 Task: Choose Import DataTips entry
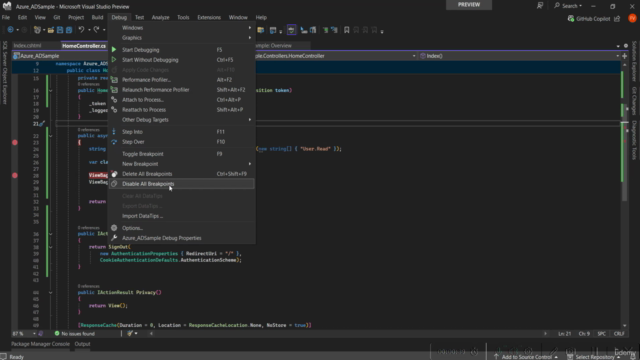pyautogui.click(x=182, y=216)
